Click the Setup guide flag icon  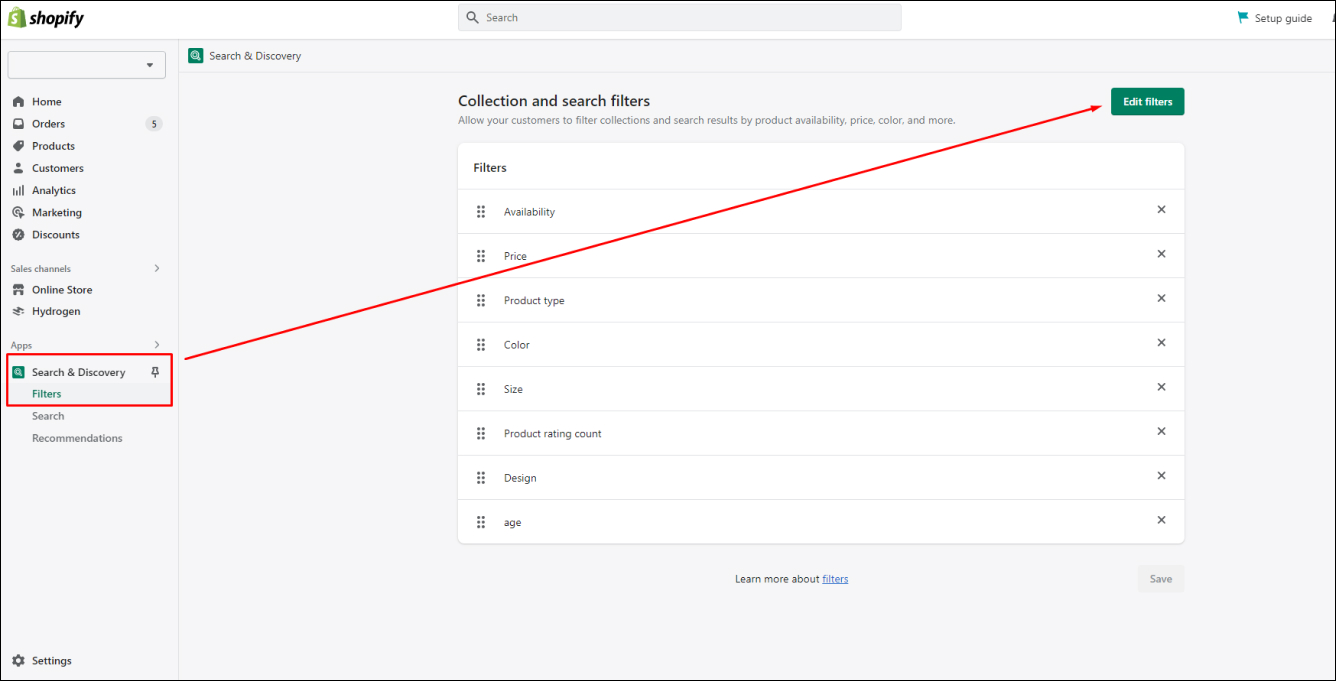1243,17
